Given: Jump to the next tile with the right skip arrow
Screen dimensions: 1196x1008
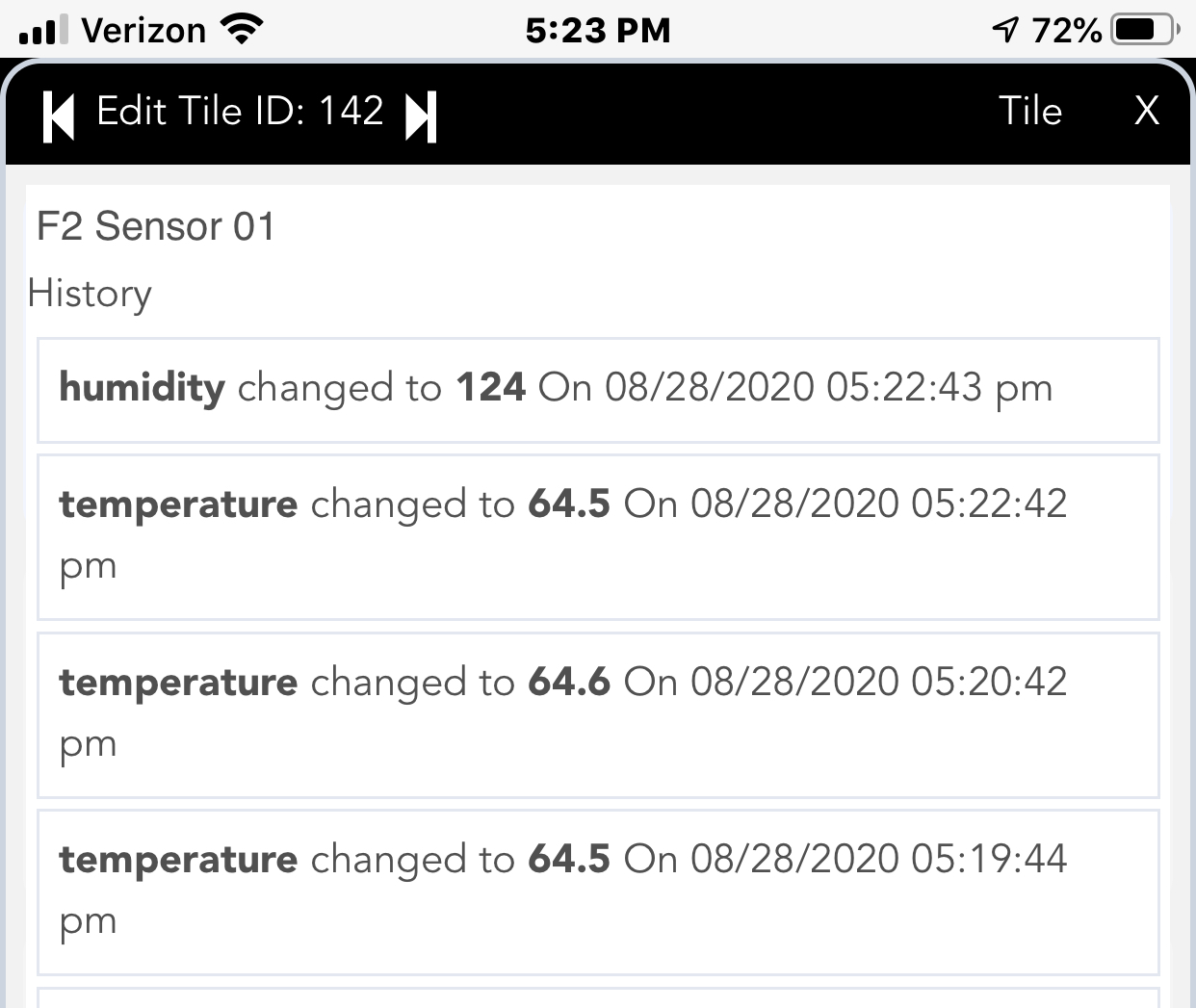Looking at the screenshot, I should [x=422, y=116].
